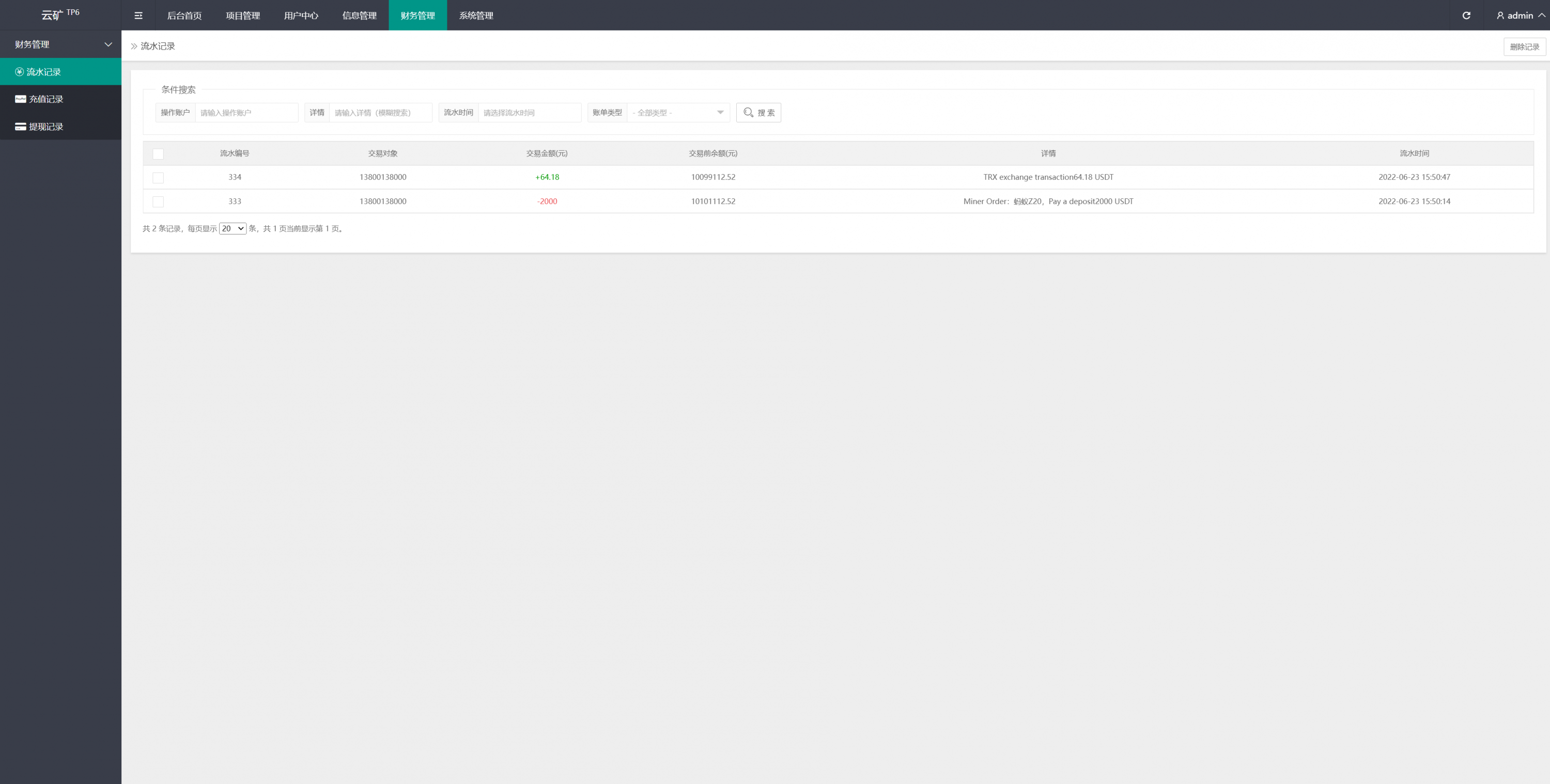
Task: Open 流水记录 via its yen icon
Action: tap(19, 72)
